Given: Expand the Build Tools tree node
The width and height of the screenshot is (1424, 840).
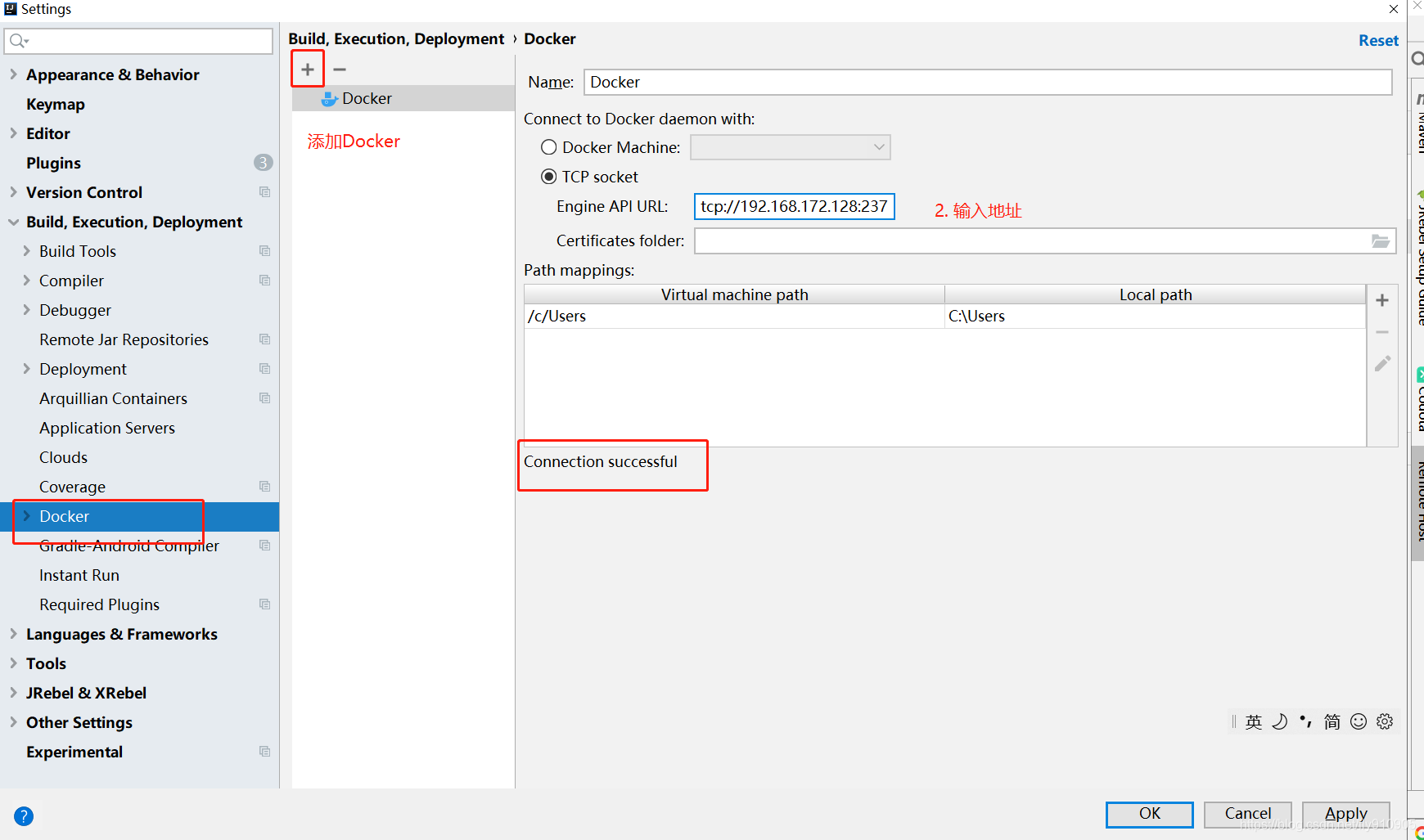Looking at the screenshot, I should click(28, 251).
